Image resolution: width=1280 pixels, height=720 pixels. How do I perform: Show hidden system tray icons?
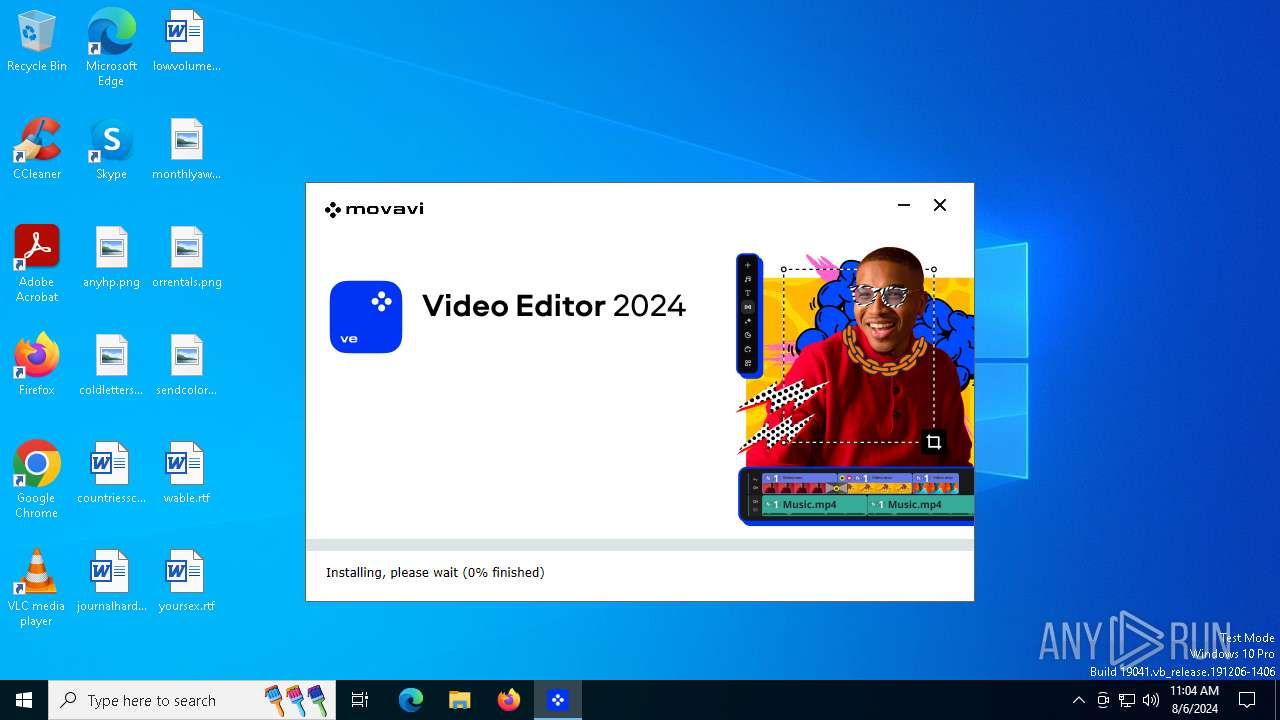(x=1078, y=700)
